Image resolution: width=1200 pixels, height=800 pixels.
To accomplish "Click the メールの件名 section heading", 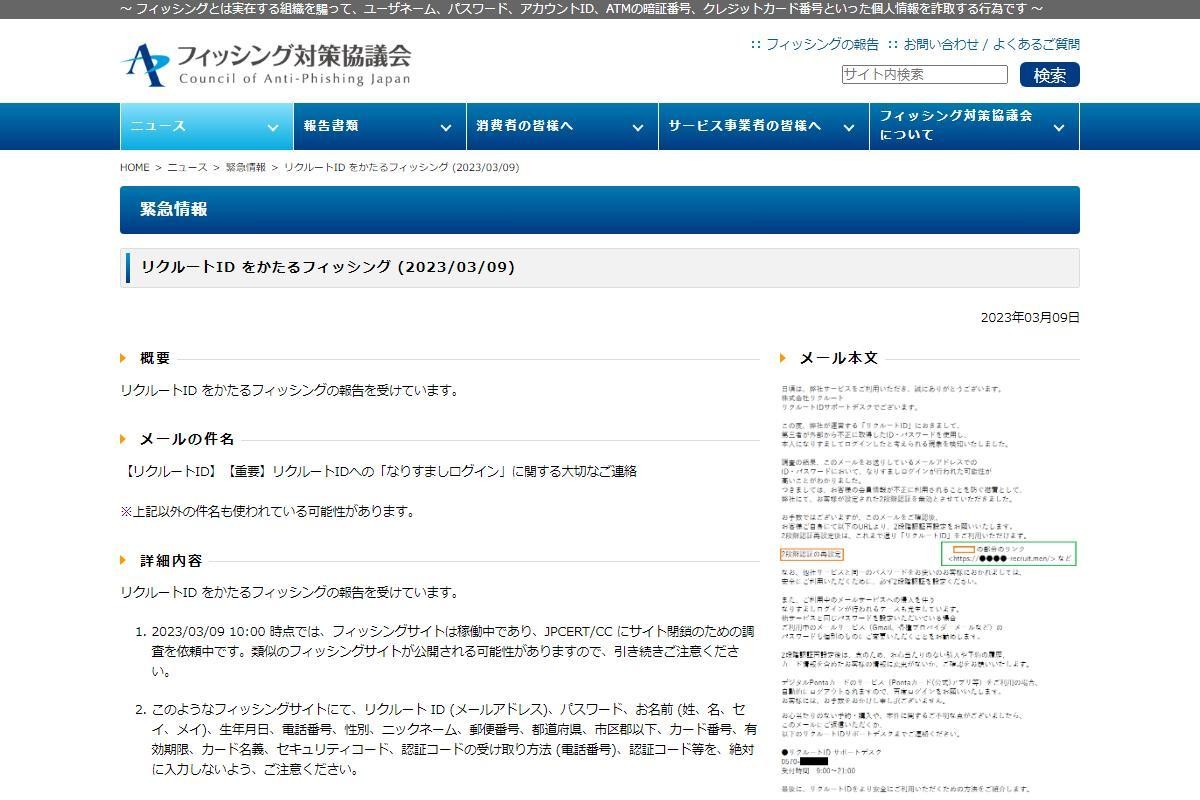I will [x=187, y=439].
